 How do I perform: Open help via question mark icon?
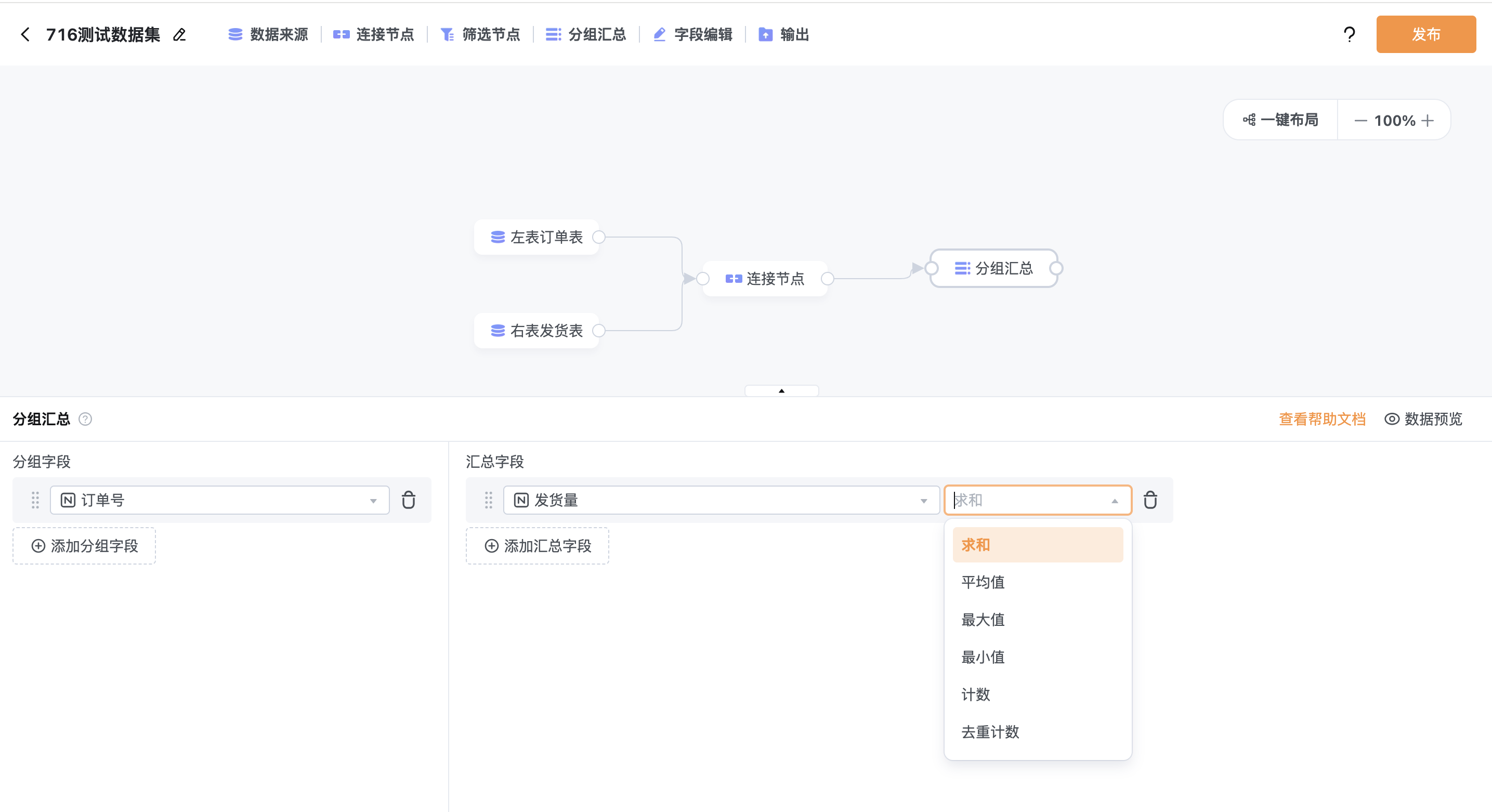pos(1349,35)
